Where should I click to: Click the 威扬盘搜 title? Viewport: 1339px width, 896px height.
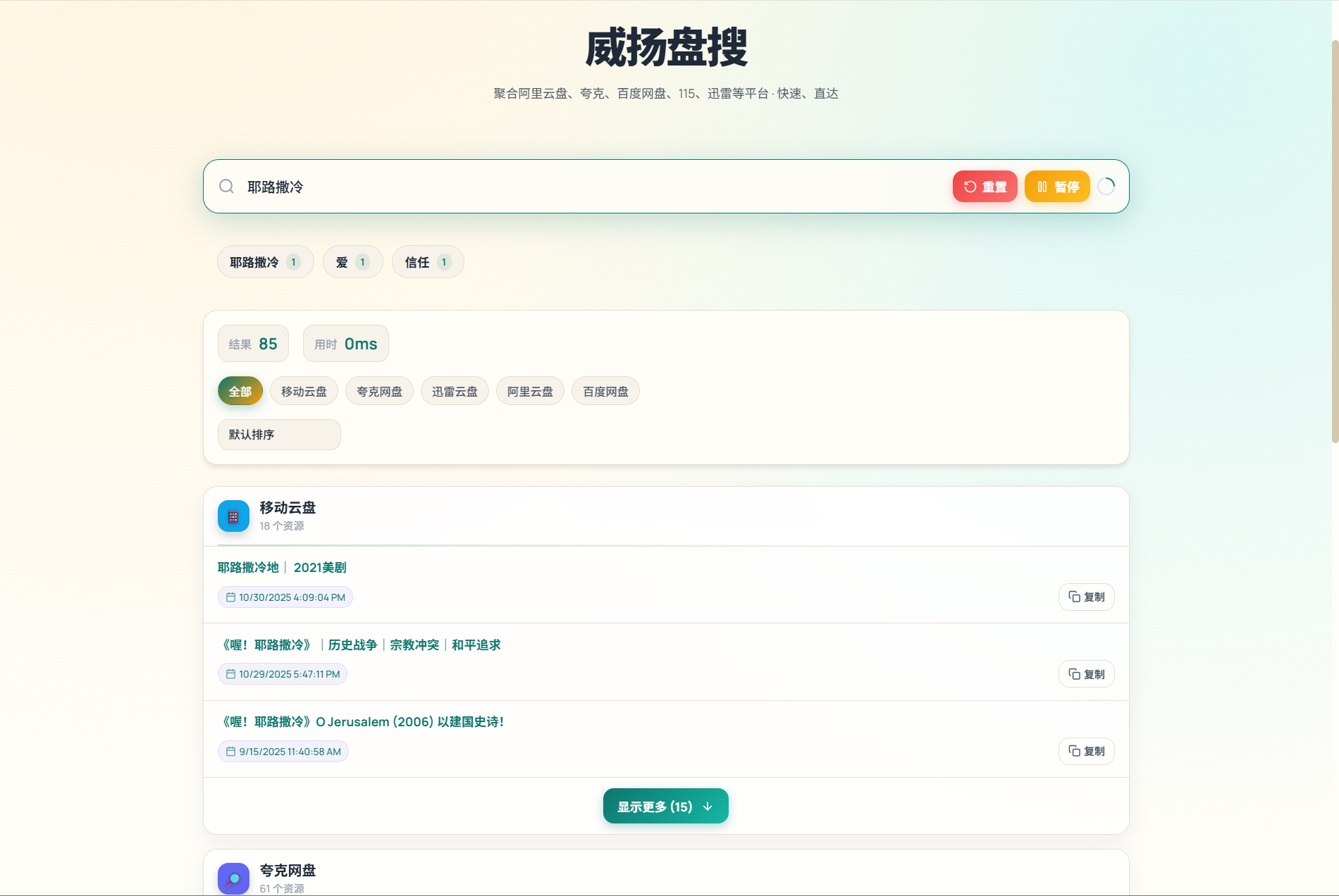click(666, 48)
